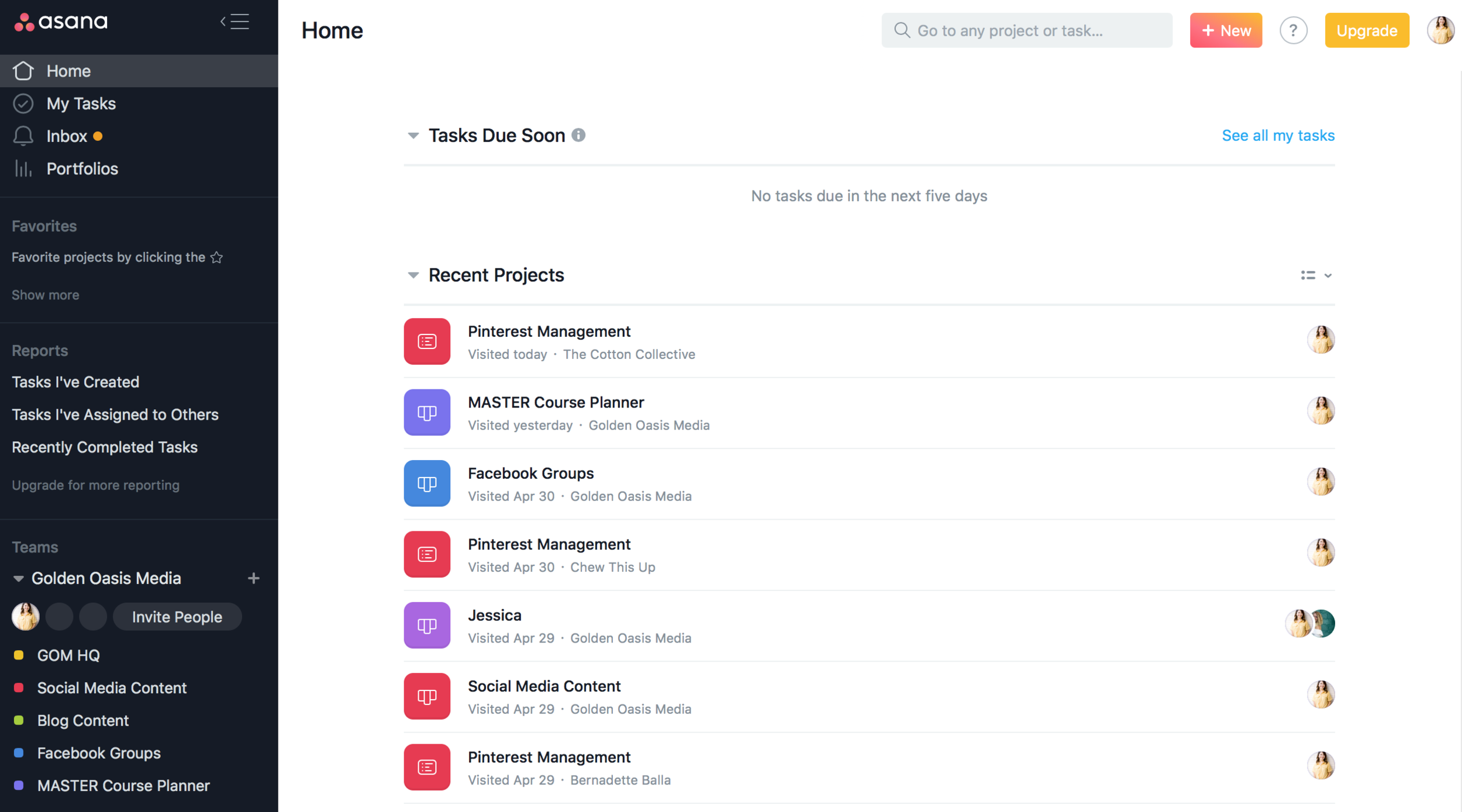Screen dimensions: 1462x812
Task: Open My Tasks in the sidebar
Action: pos(139,103)
